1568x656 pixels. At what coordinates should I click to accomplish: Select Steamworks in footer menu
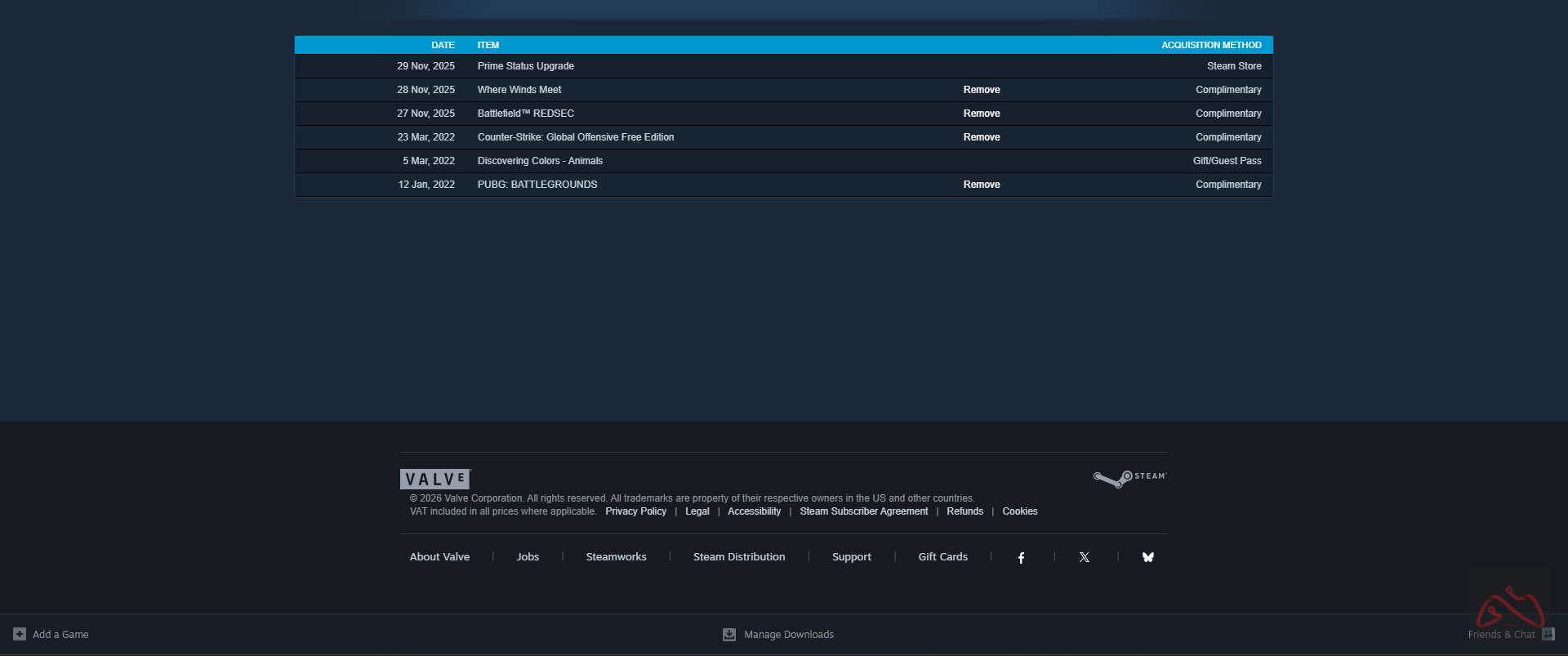coord(616,557)
